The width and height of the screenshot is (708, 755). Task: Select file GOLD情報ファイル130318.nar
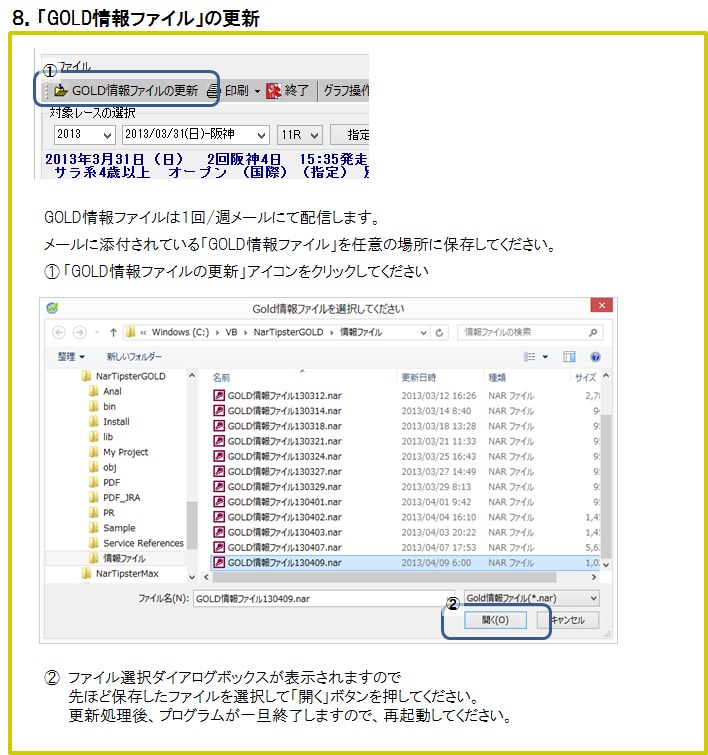pos(284,426)
